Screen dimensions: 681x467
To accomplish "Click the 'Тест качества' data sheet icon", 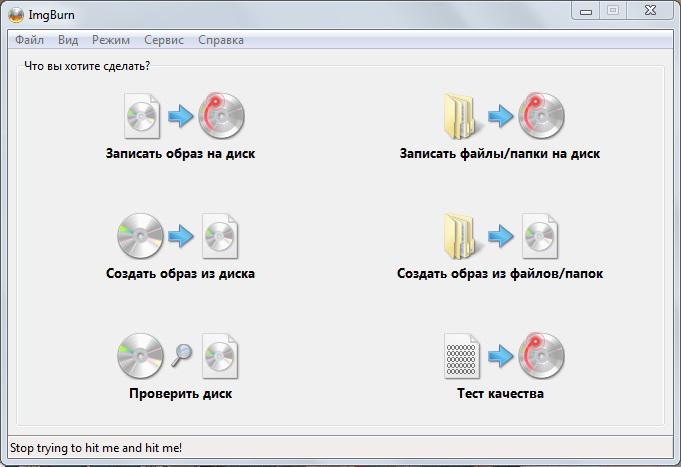I will click(x=462, y=357).
